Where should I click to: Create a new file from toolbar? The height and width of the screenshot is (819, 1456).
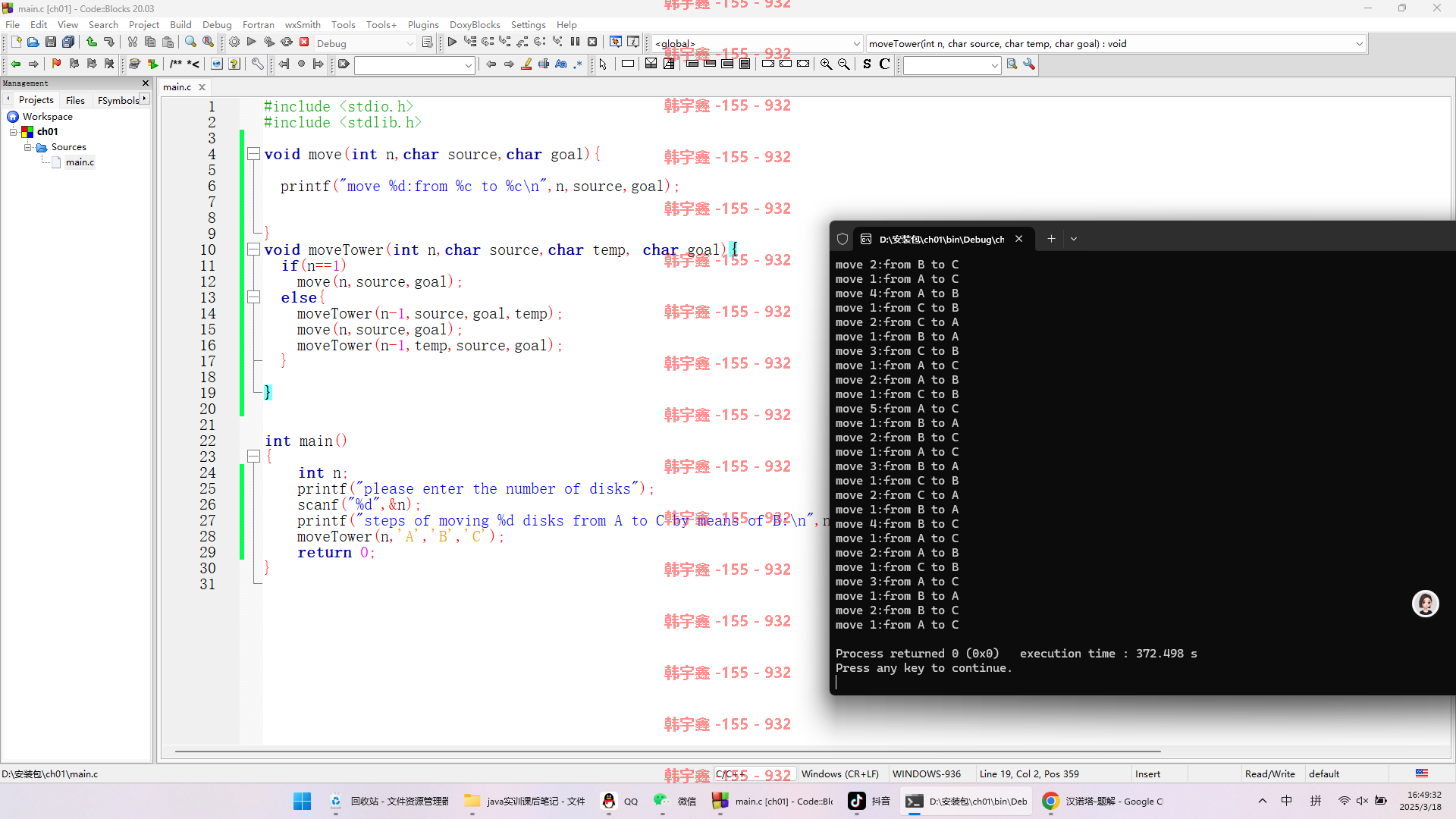point(16,42)
